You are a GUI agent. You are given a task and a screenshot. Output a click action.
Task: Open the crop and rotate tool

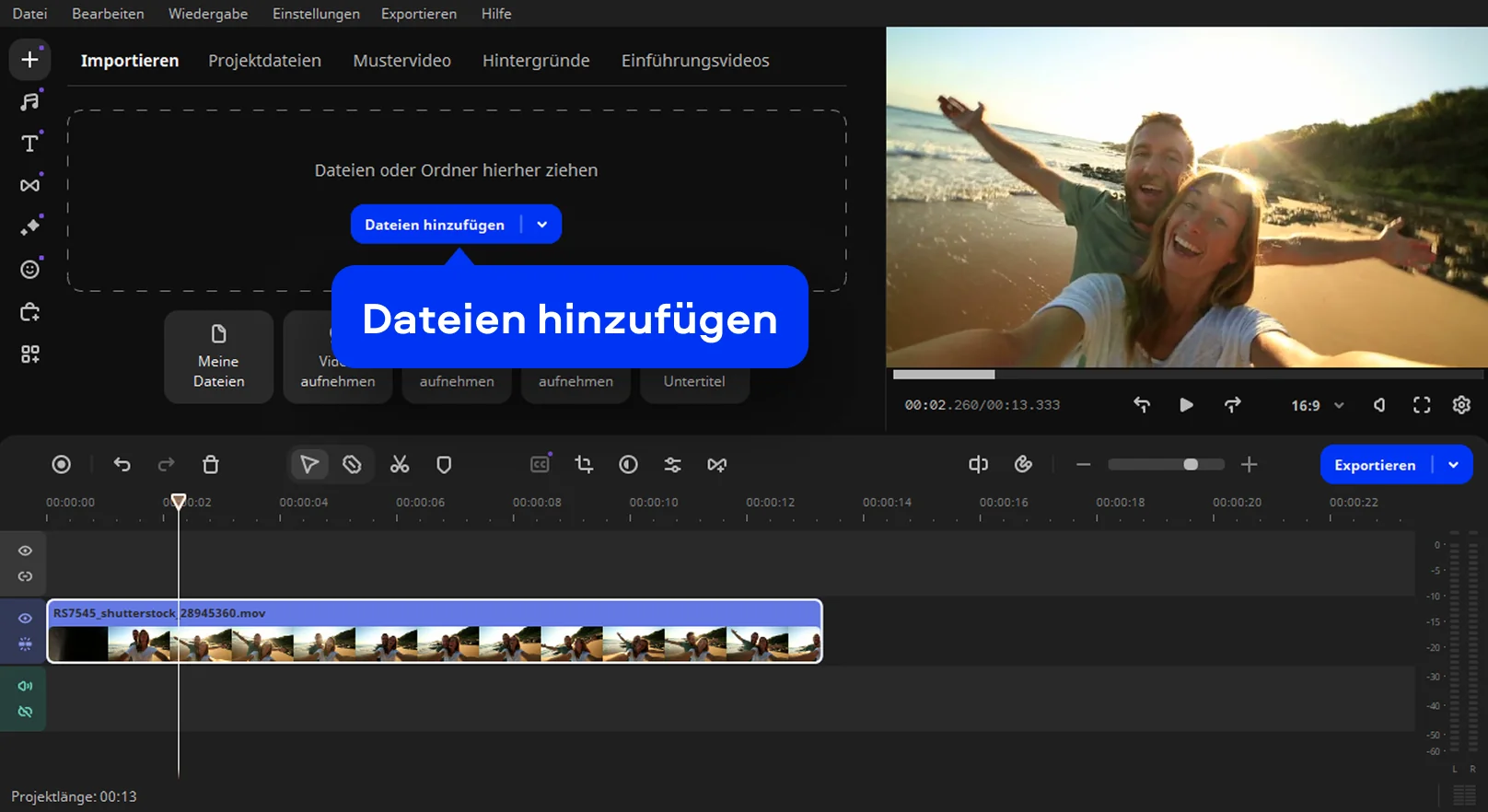tap(584, 465)
